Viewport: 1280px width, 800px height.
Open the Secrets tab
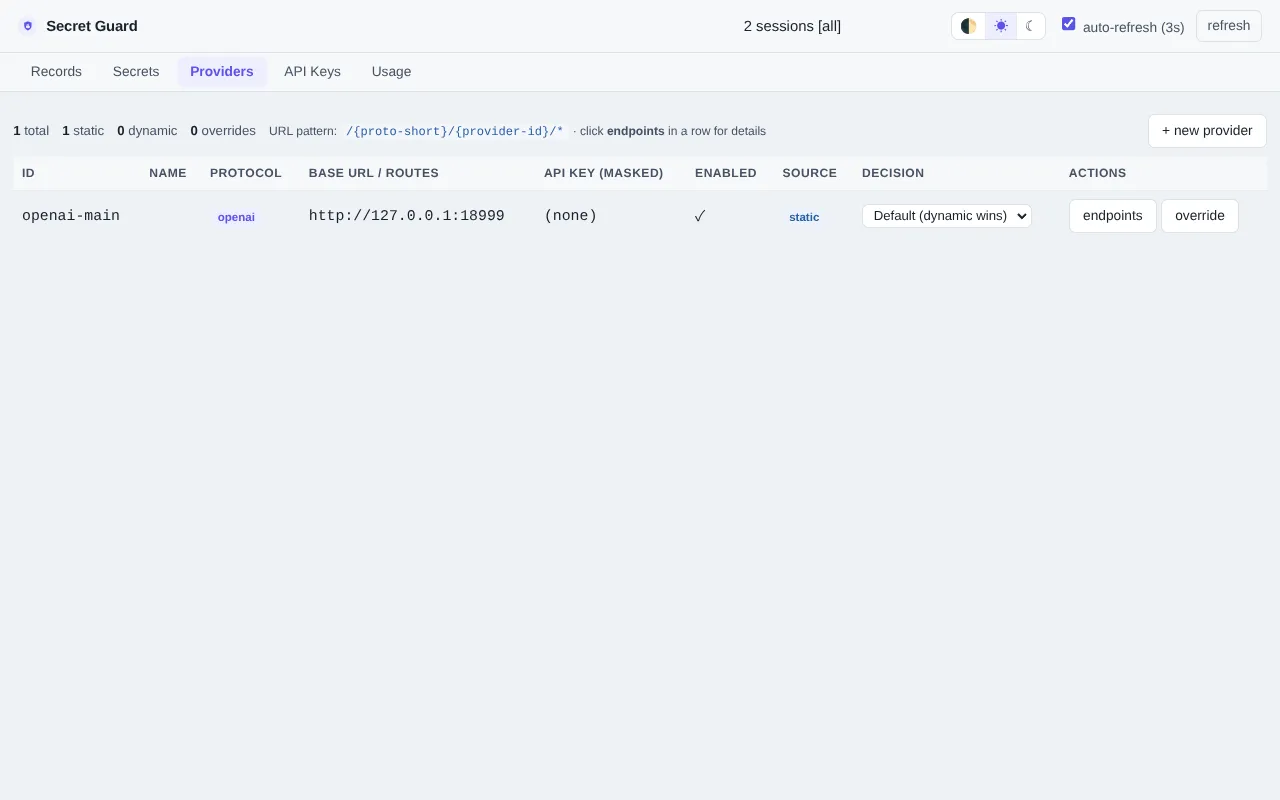pyautogui.click(x=136, y=72)
